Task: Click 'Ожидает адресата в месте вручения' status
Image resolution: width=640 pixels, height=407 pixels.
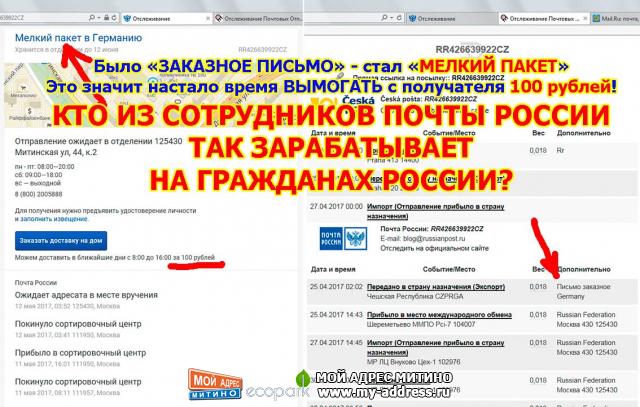Action: [x=86, y=295]
